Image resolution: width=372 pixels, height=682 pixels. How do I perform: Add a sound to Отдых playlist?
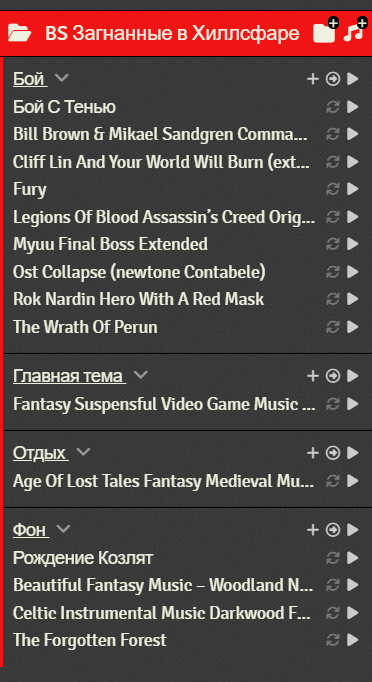point(312,453)
